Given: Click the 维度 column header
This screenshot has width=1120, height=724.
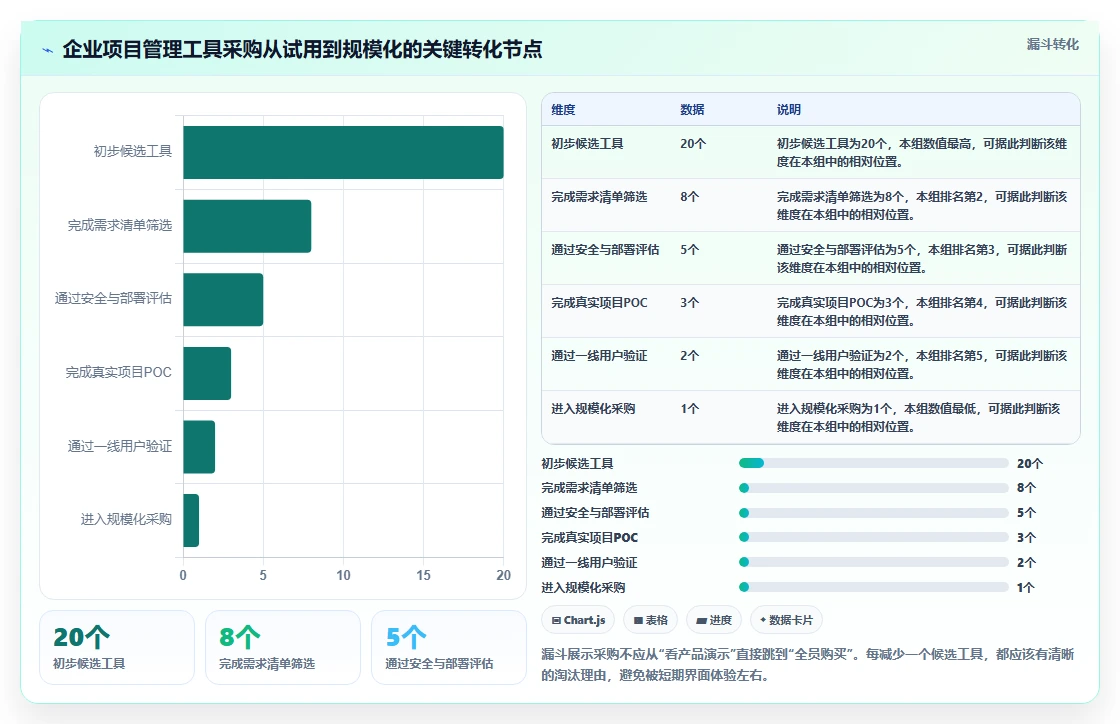Looking at the screenshot, I should (x=563, y=109).
